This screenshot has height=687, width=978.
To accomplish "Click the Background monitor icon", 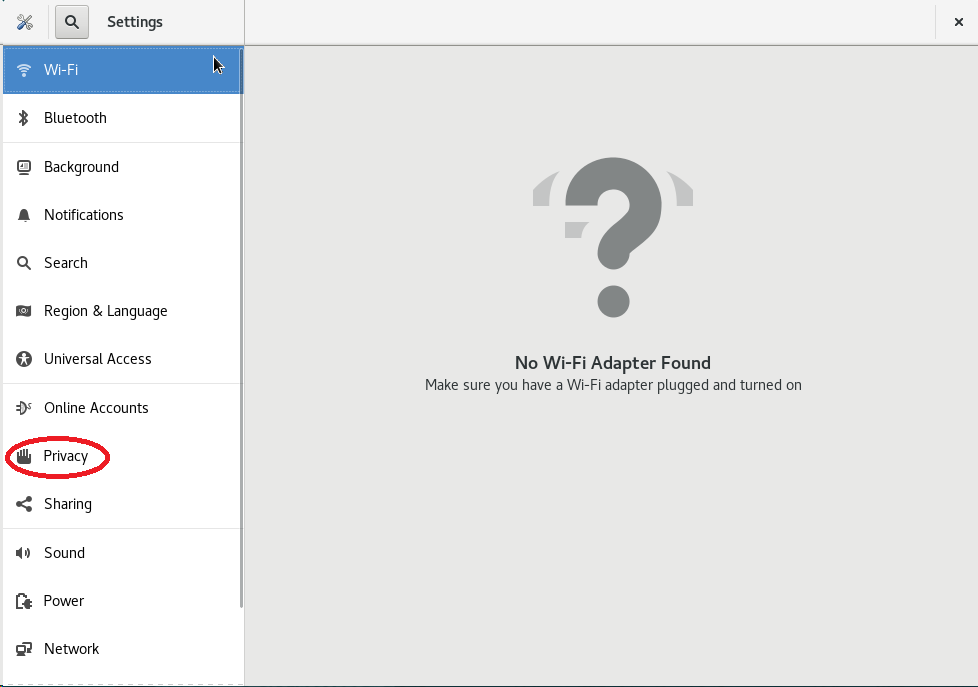I will click(x=24, y=167).
